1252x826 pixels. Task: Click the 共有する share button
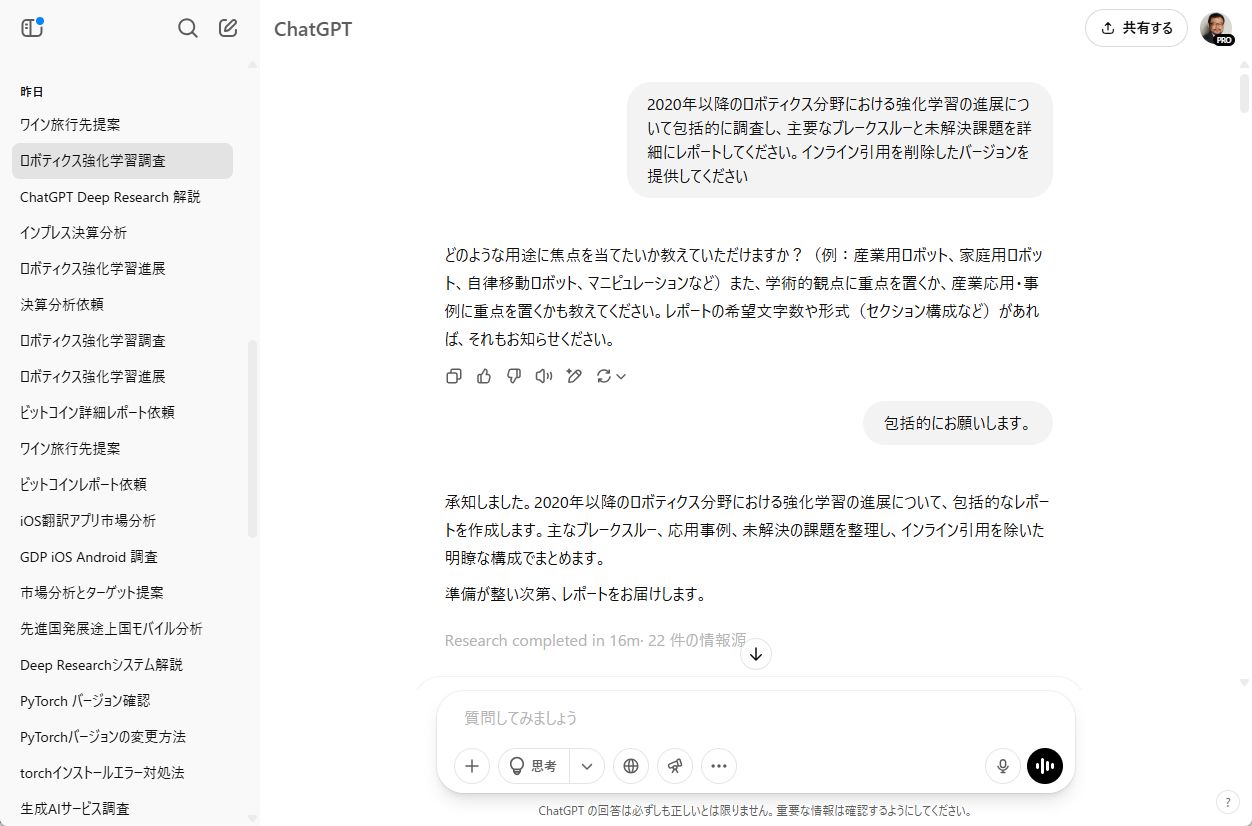[x=1136, y=28]
